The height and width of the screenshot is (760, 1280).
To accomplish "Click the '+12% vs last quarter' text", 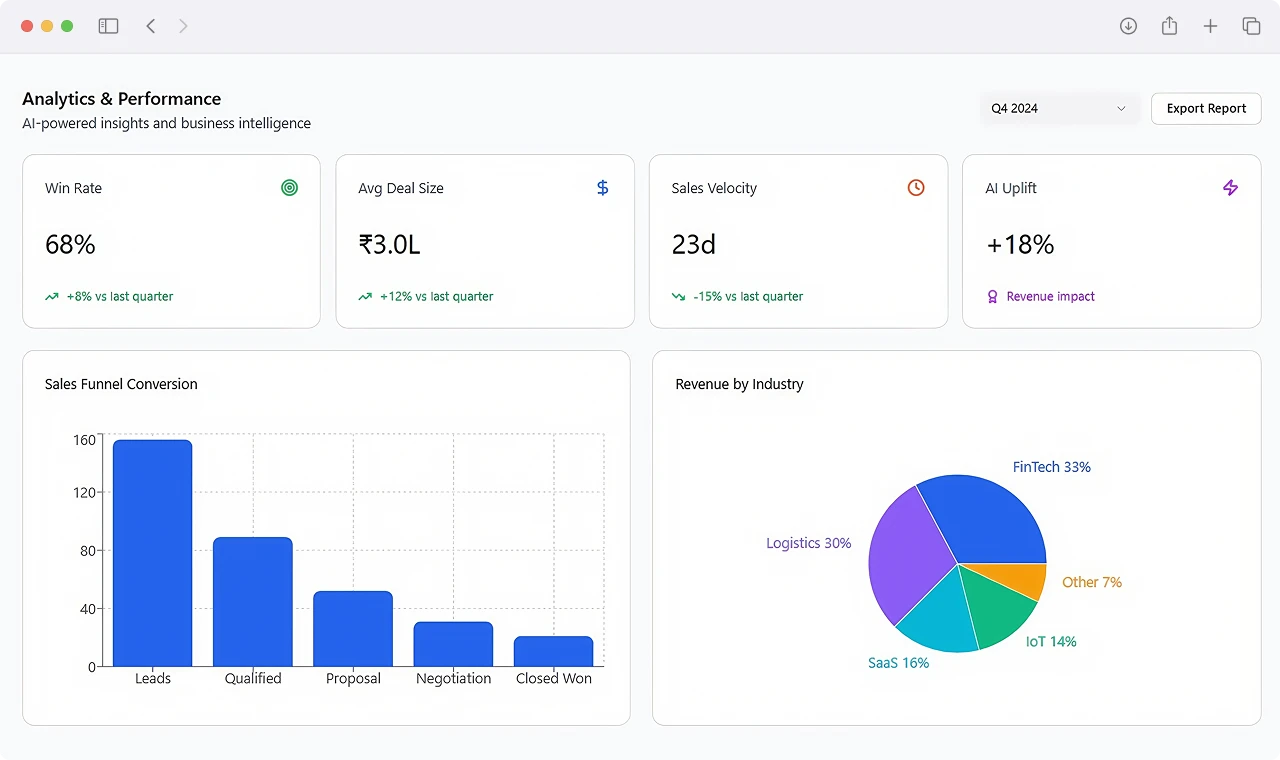I will 437,297.
